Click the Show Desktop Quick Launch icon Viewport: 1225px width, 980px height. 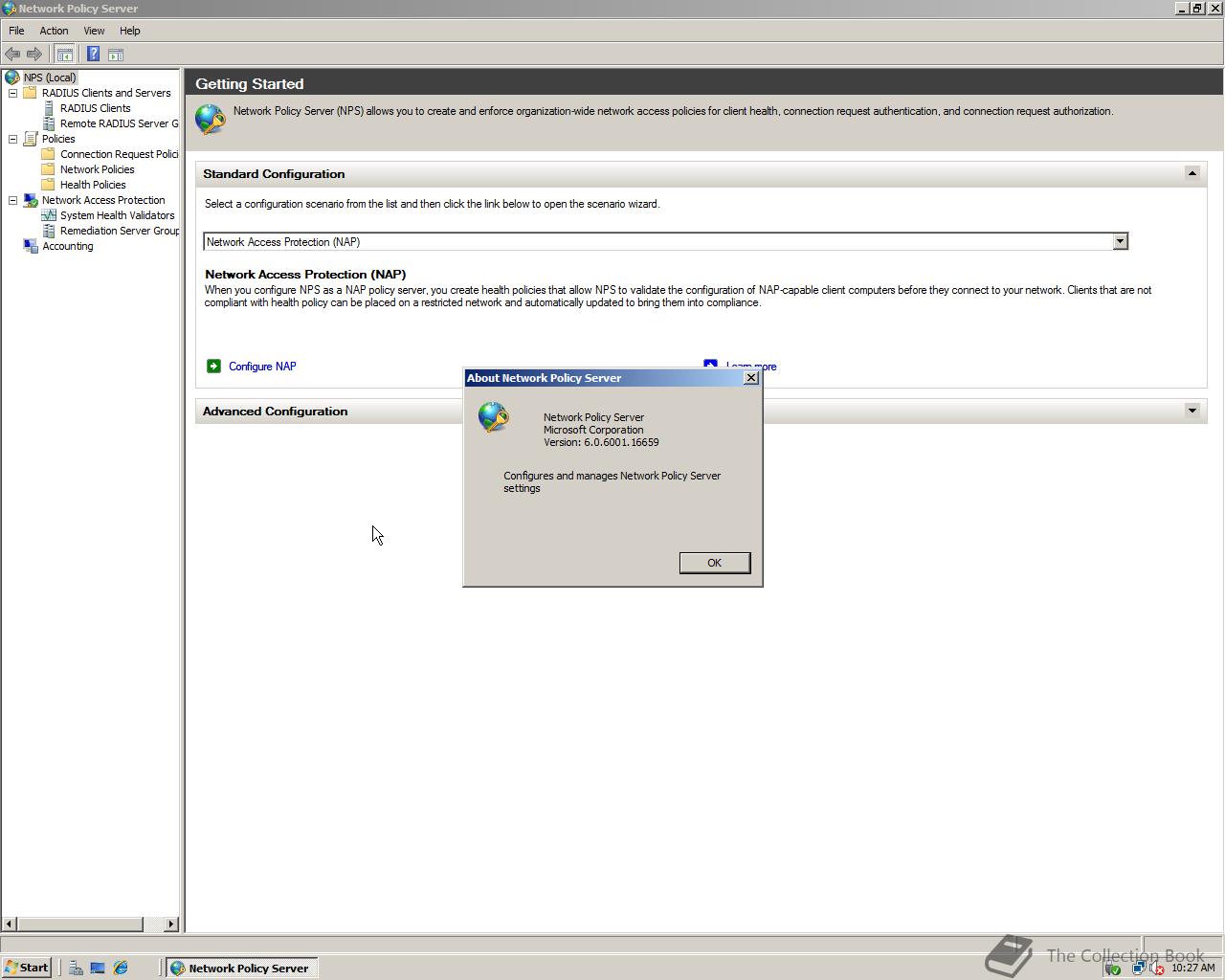(98, 968)
